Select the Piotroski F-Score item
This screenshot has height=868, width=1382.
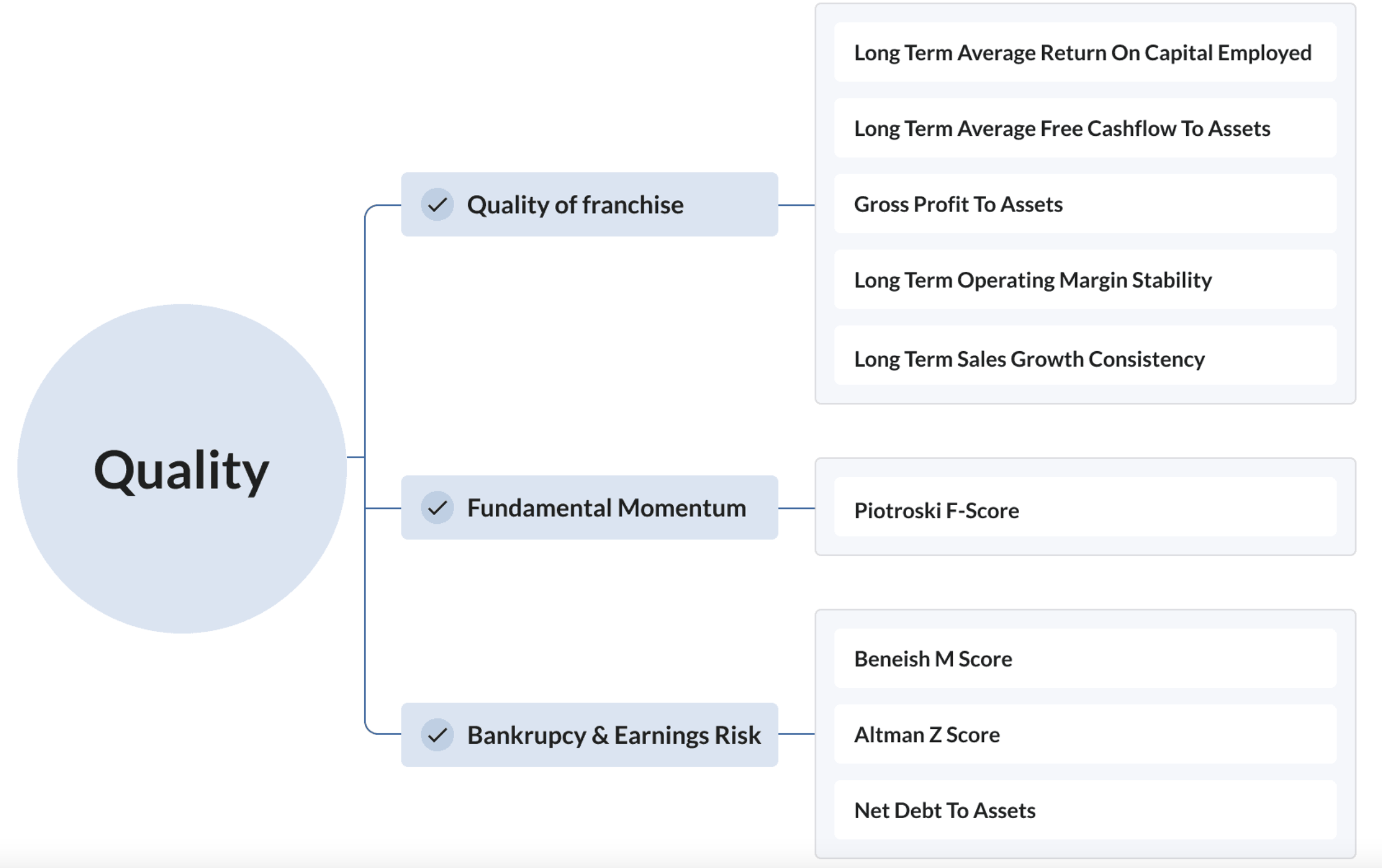tap(1085, 508)
